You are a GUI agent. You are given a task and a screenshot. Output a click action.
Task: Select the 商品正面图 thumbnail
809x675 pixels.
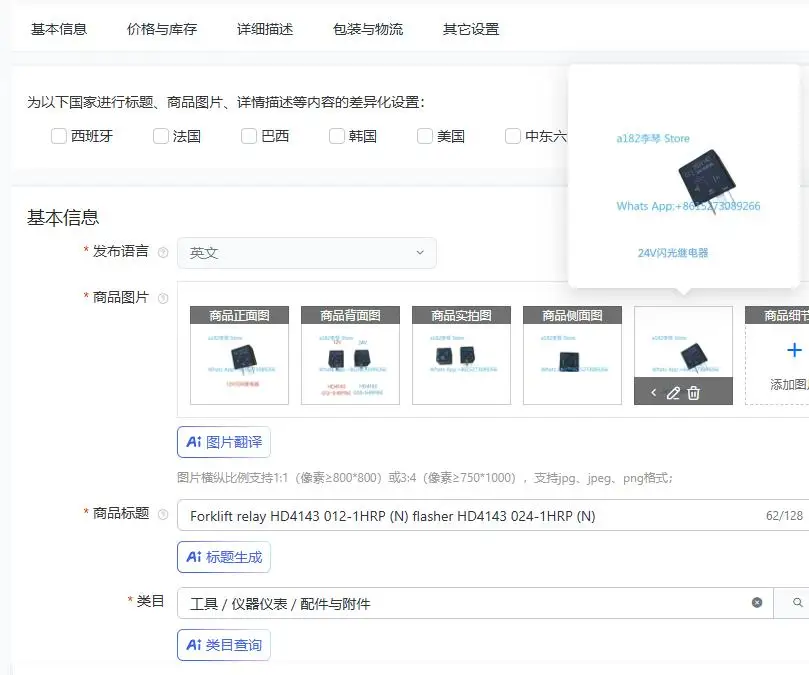coord(239,356)
